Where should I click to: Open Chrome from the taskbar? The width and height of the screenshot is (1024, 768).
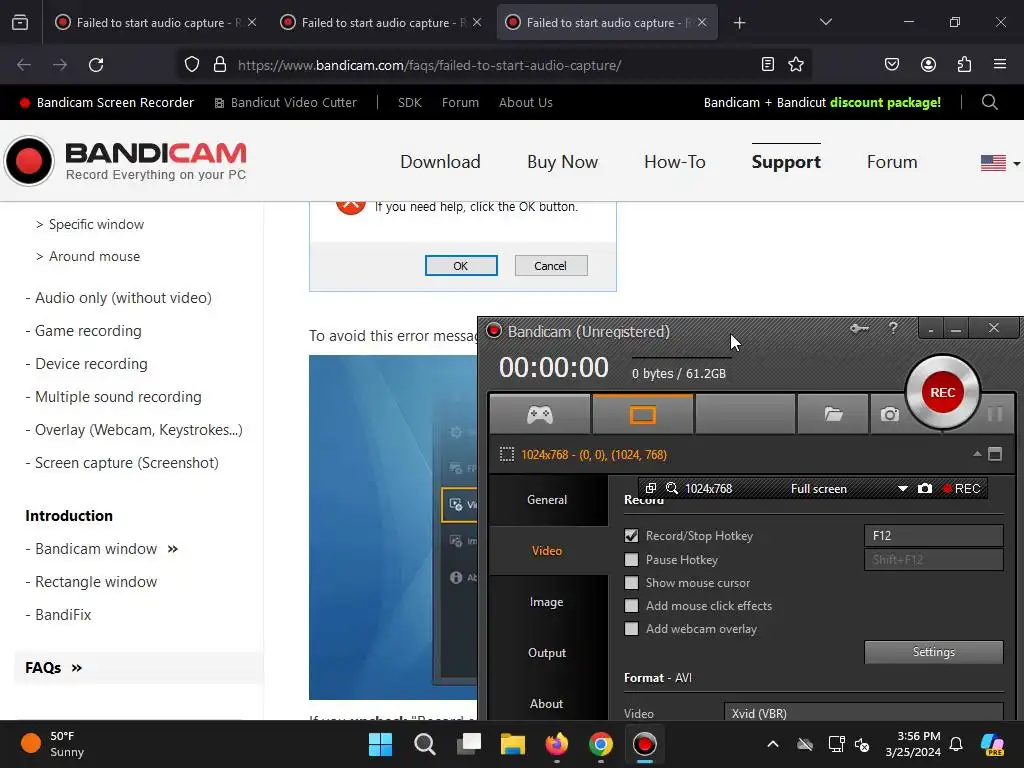coord(600,744)
